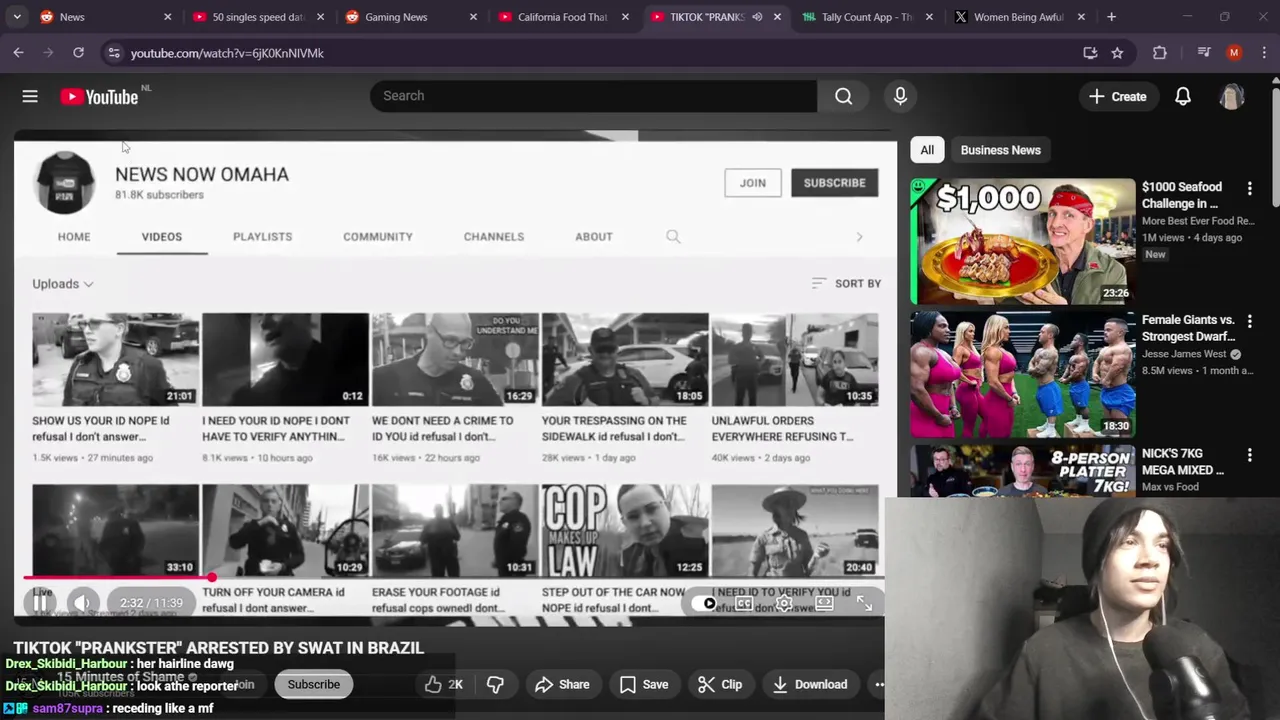Bookmark this page with star icon

coord(1117,53)
